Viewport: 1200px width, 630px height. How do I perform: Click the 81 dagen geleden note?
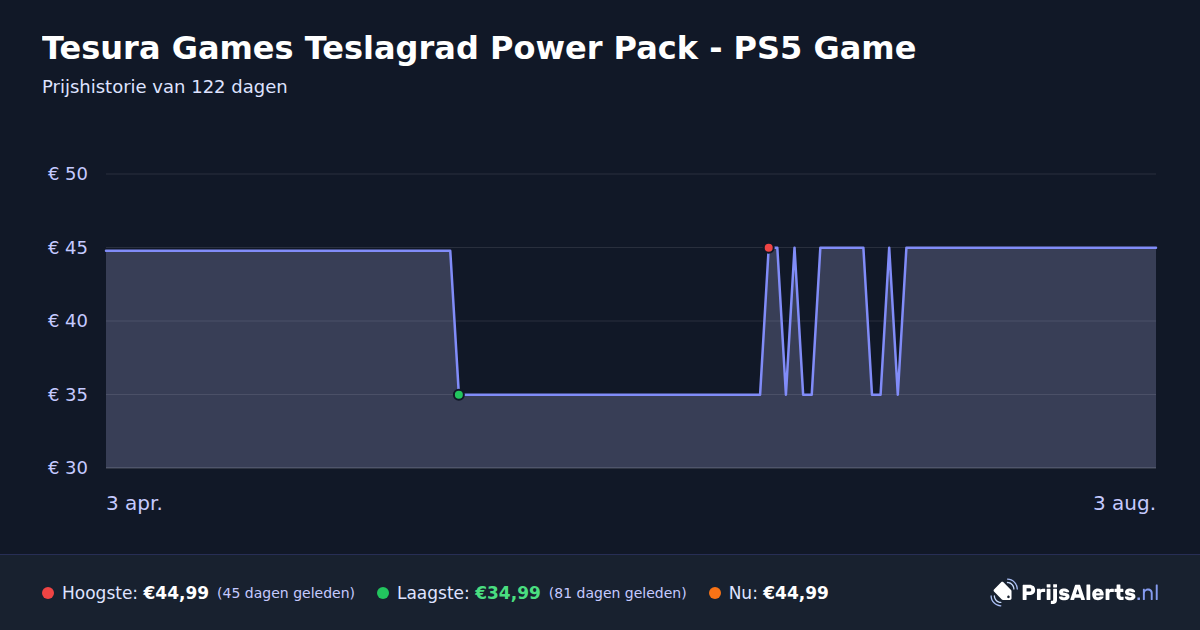coord(617,593)
